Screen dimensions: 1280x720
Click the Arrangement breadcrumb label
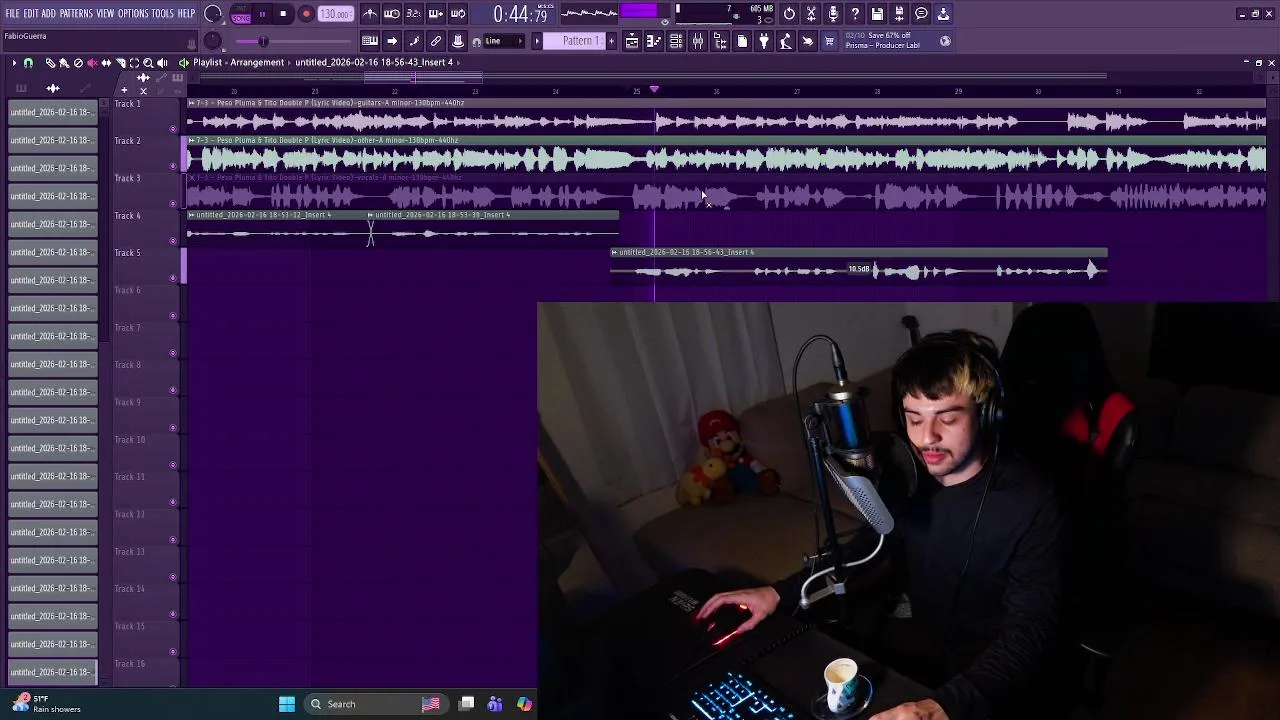pos(257,62)
